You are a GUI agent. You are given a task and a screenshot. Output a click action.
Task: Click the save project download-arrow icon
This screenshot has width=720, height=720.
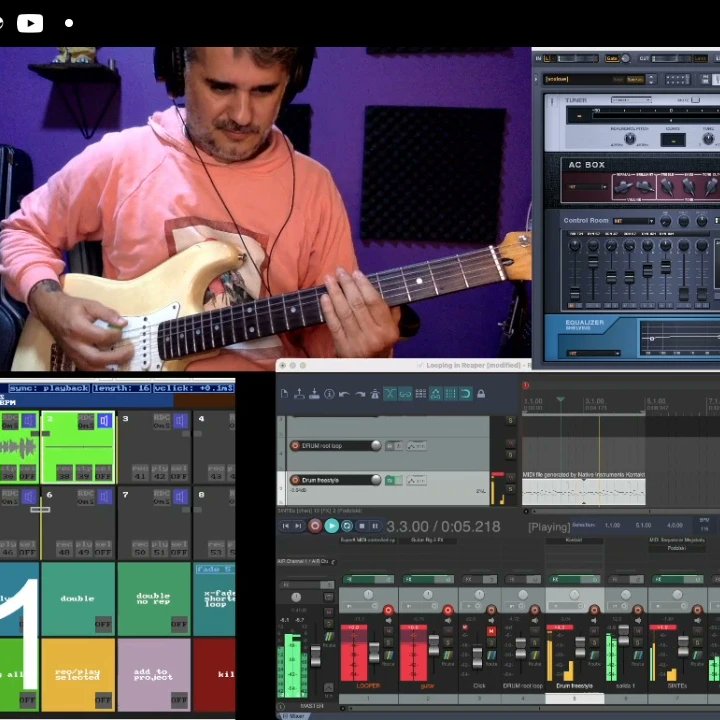315,394
